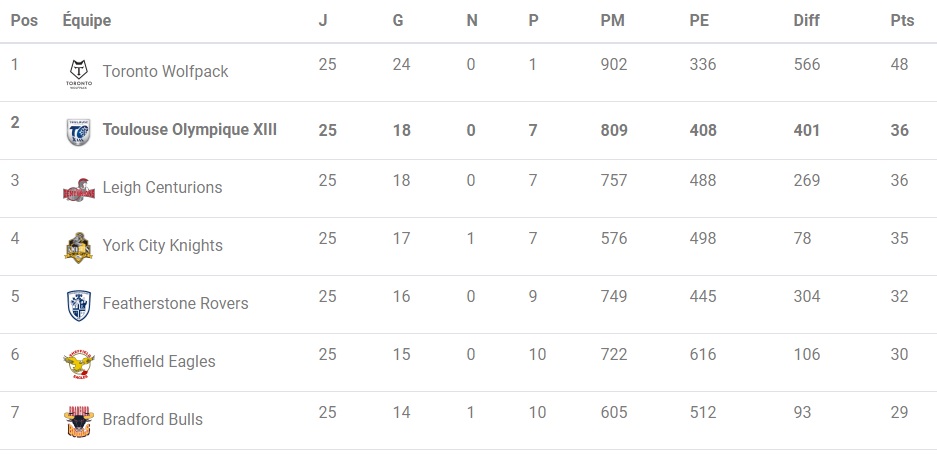Click the Diff column header
The width and height of the screenshot is (937, 454).
point(807,21)
